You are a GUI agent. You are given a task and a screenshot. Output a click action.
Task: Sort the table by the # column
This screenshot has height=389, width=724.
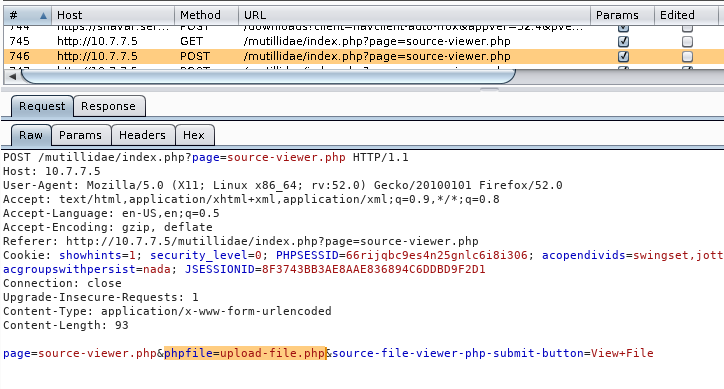(x=27, y=15)
